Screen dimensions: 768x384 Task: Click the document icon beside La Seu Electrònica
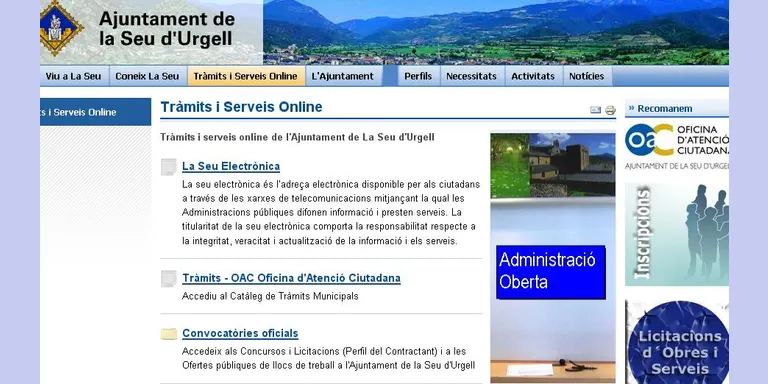(x=168, y=167)
